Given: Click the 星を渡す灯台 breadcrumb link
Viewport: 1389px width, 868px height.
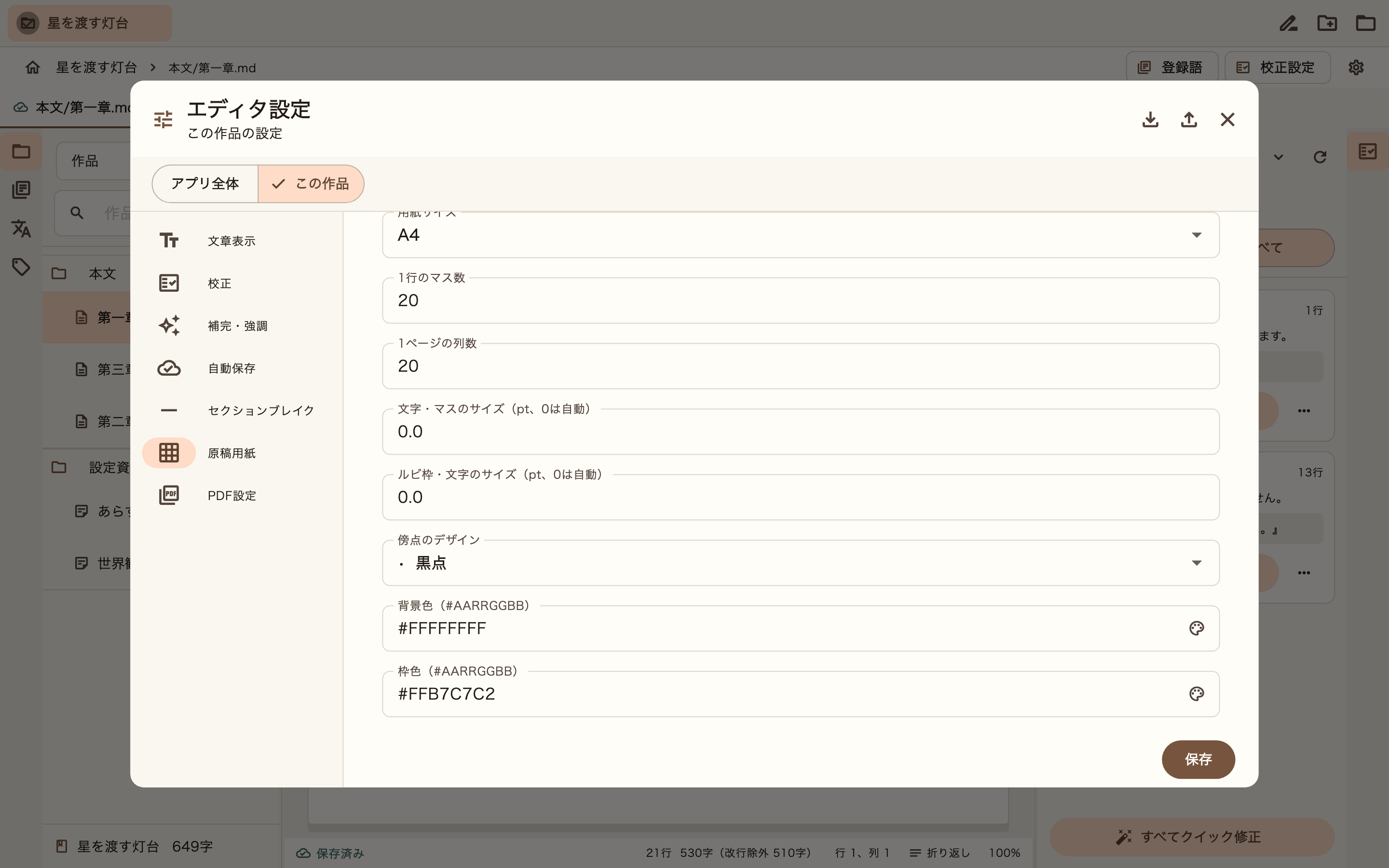Looking at the screenshot, I should pyautogui.click(x=96, y=68).
